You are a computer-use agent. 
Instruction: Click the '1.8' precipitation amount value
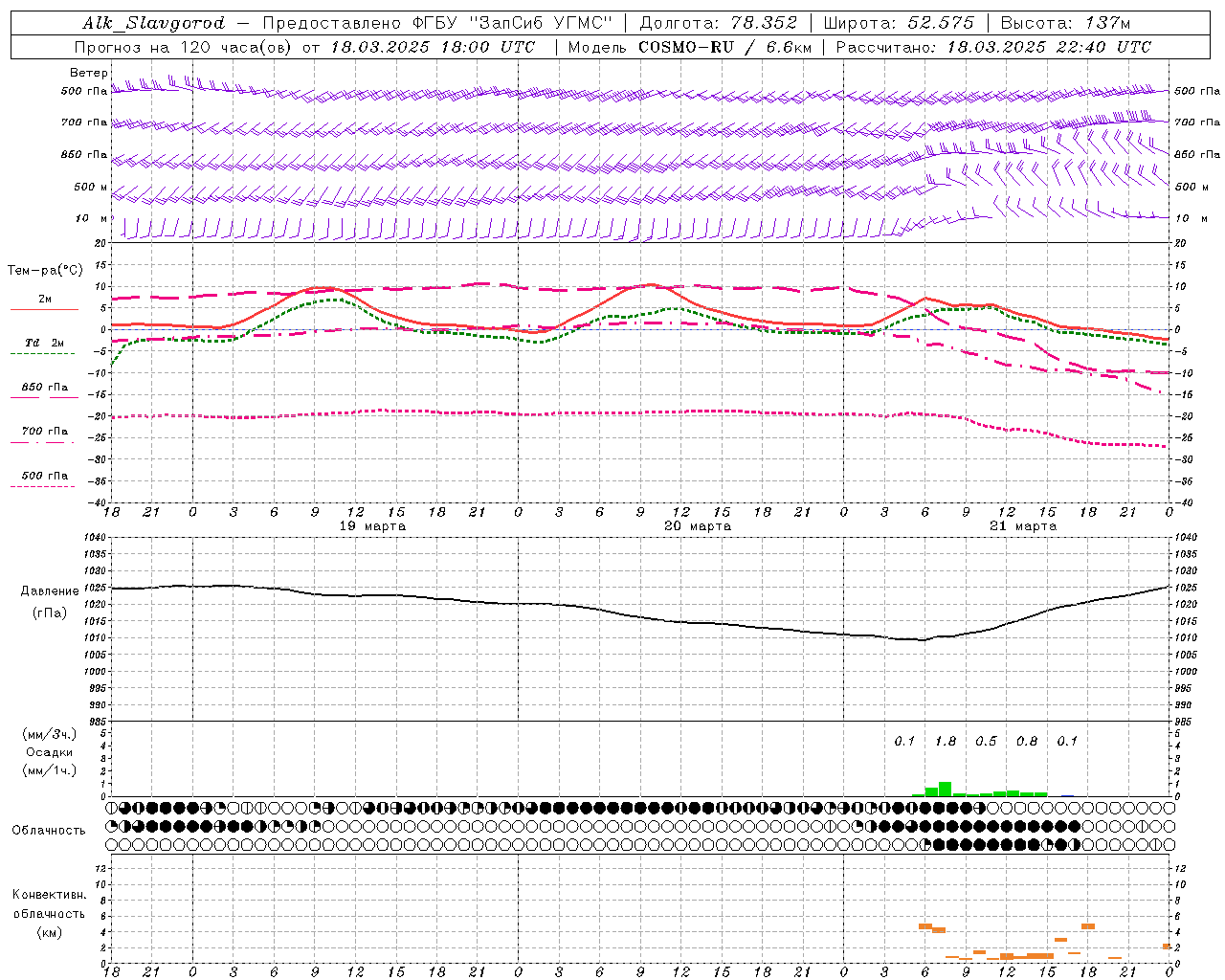click(x=946, y=742)
